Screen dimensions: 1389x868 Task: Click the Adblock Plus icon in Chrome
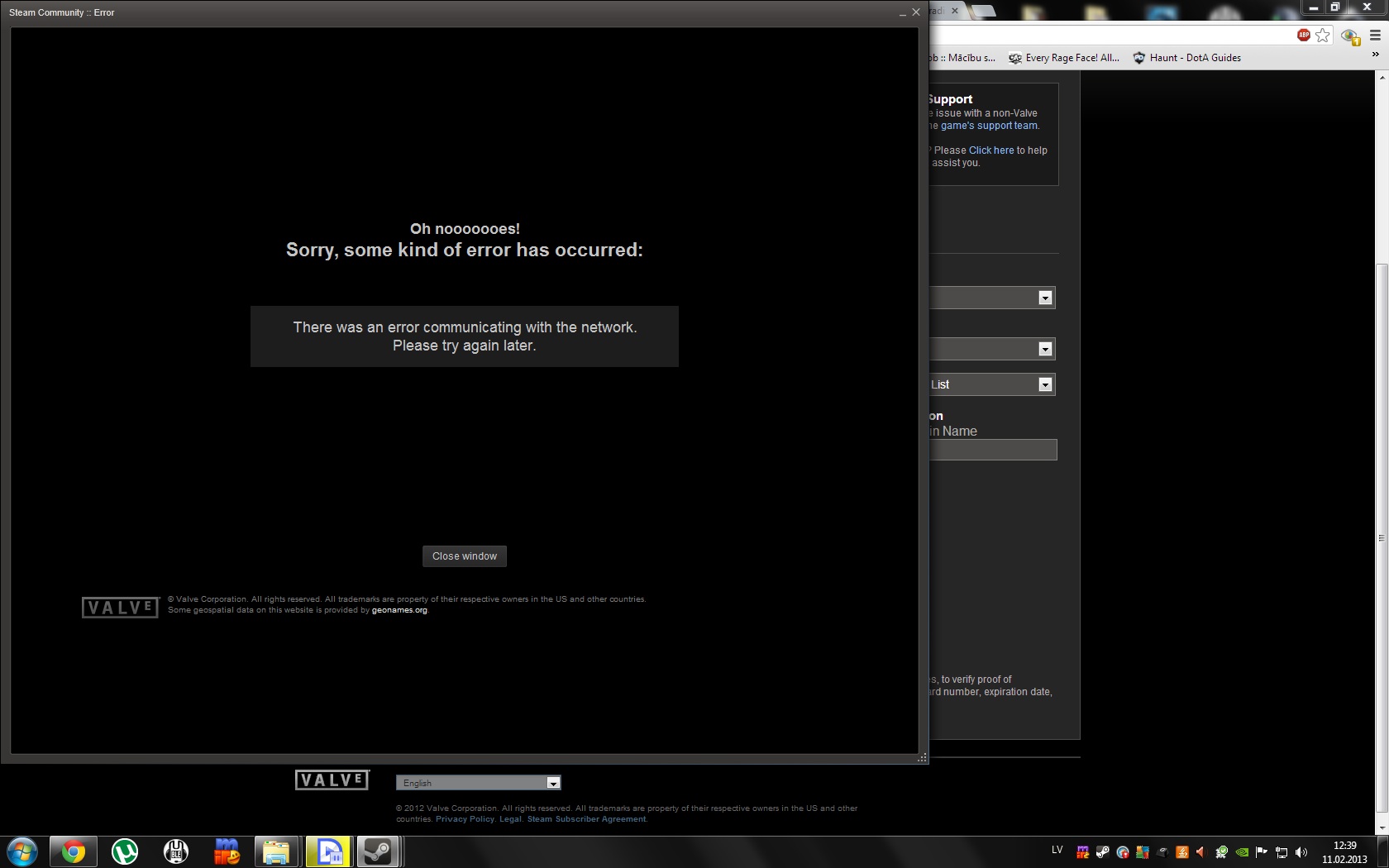[1304, 35]
